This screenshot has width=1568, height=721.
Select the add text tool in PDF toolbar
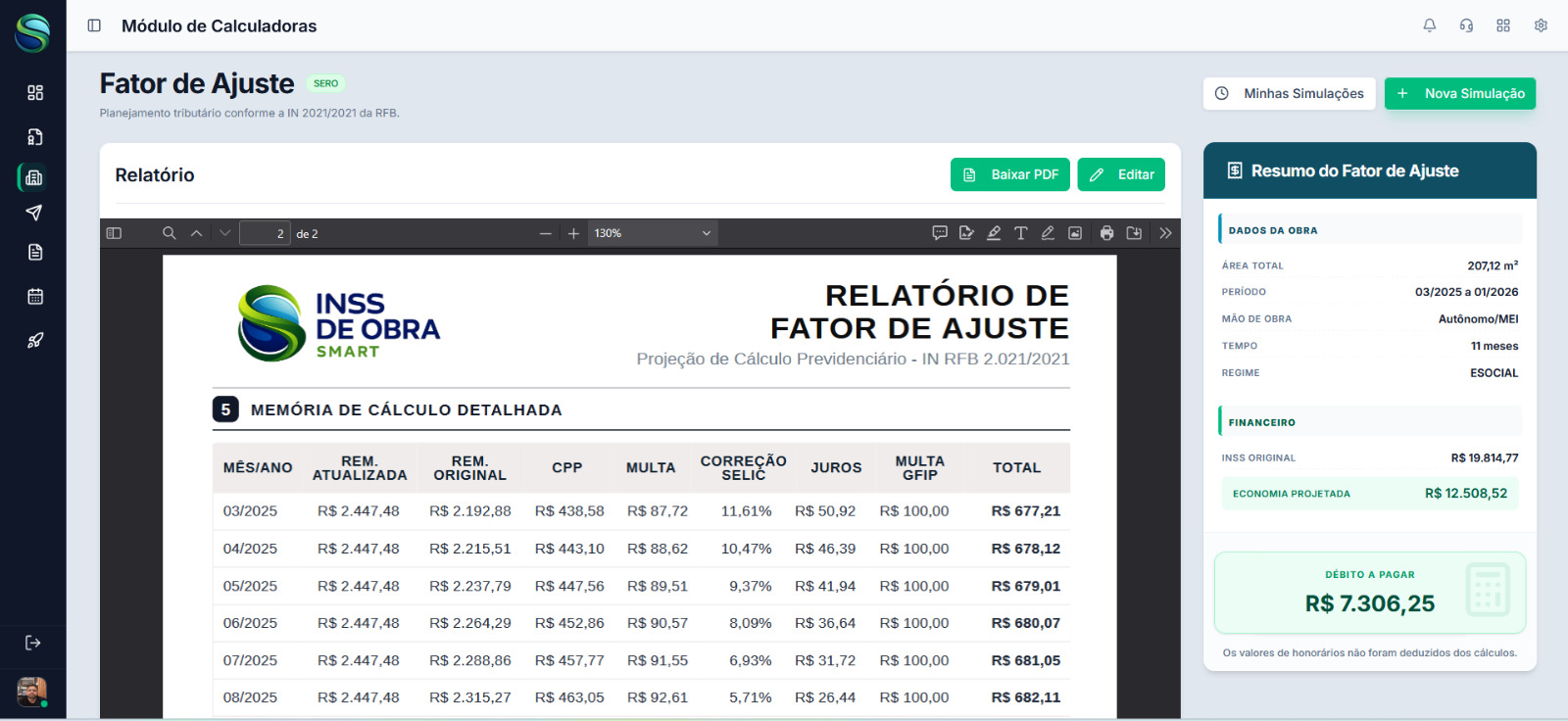[1020, 233]
